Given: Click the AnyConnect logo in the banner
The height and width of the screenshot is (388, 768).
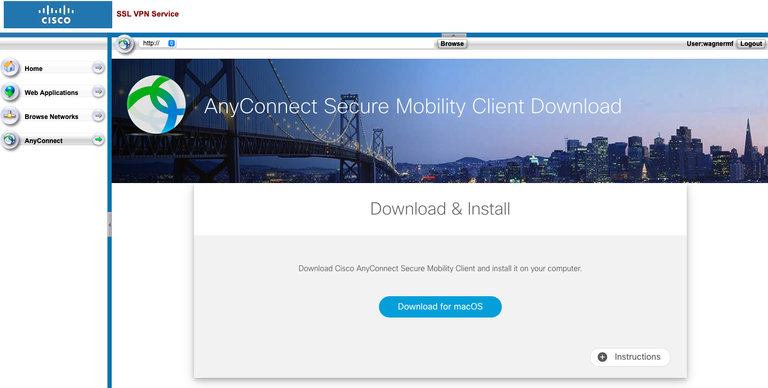Looking at the screenshot, I should (x=156, y=104).
